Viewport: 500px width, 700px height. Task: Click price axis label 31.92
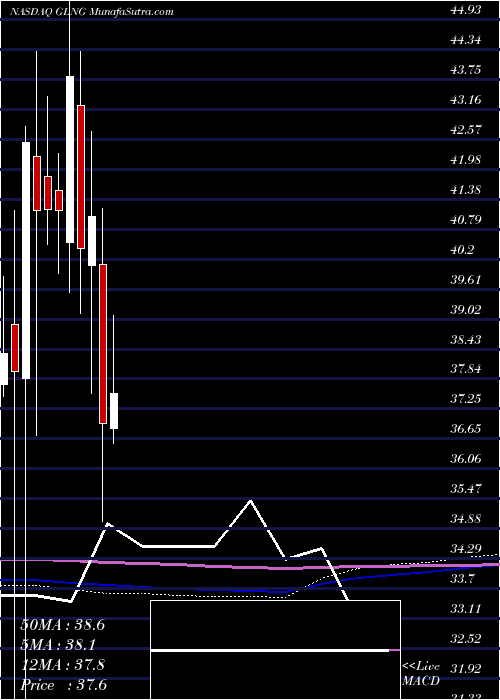click(465, 669)
